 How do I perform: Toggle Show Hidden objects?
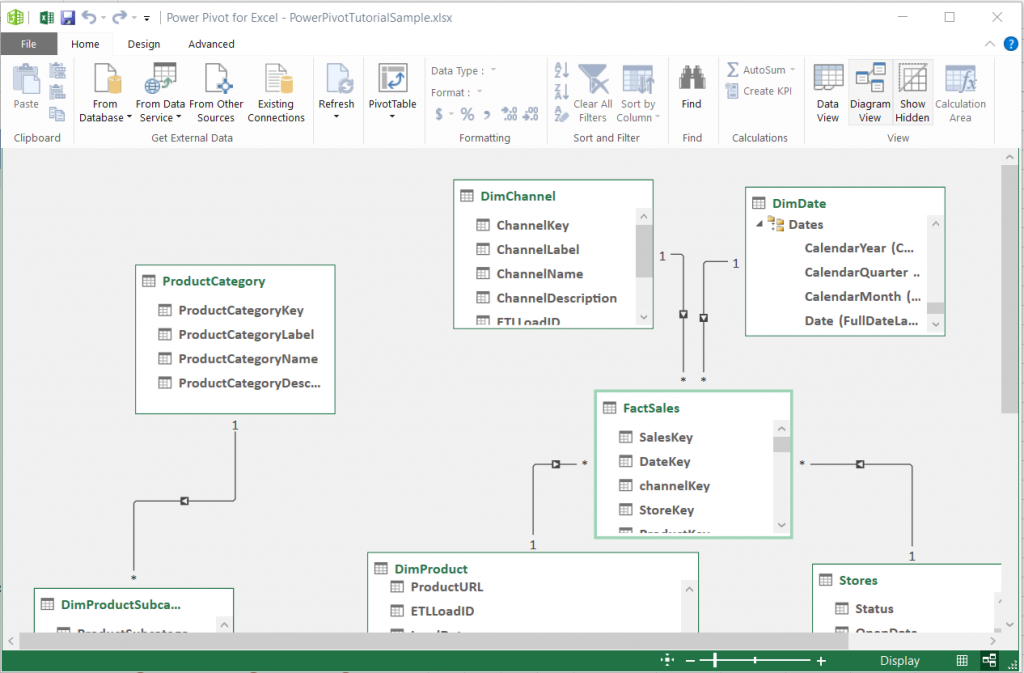913,90
